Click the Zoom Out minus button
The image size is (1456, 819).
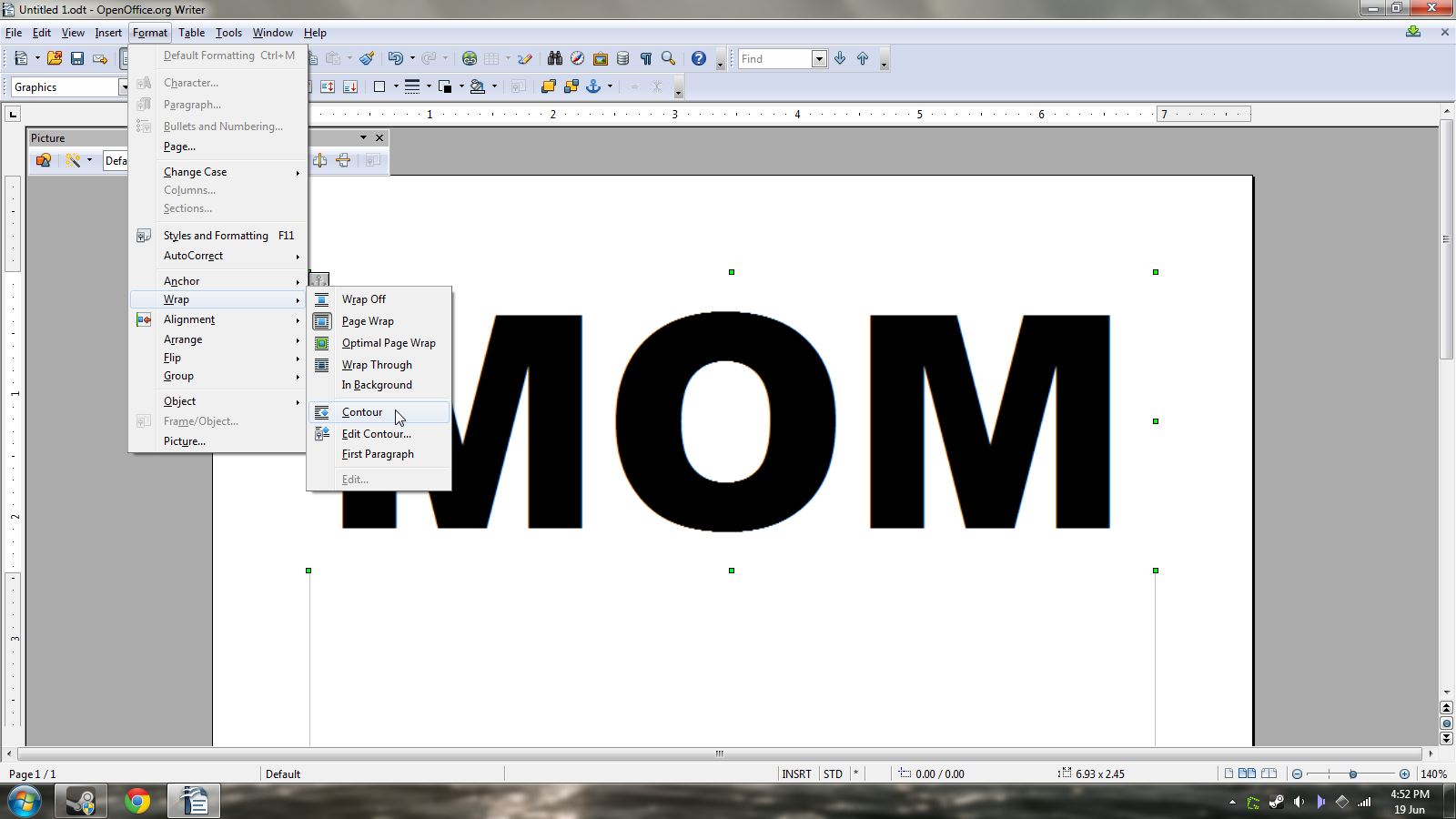(1297, 773)
